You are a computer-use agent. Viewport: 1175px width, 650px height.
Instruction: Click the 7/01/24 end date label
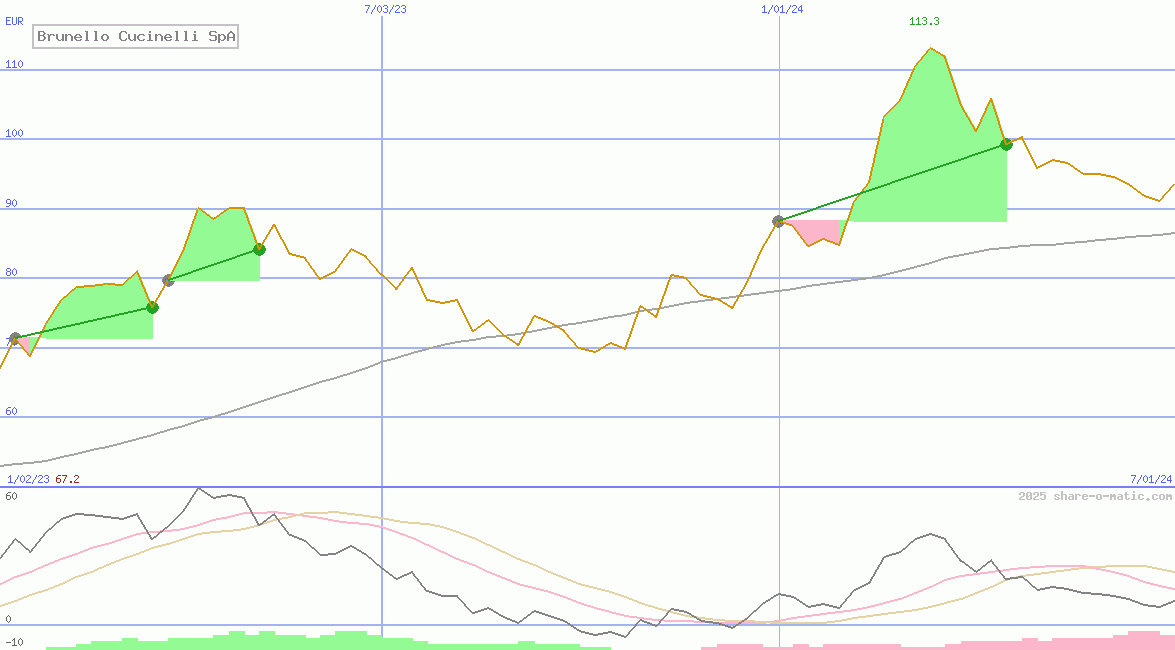[x=1151, y=479]
